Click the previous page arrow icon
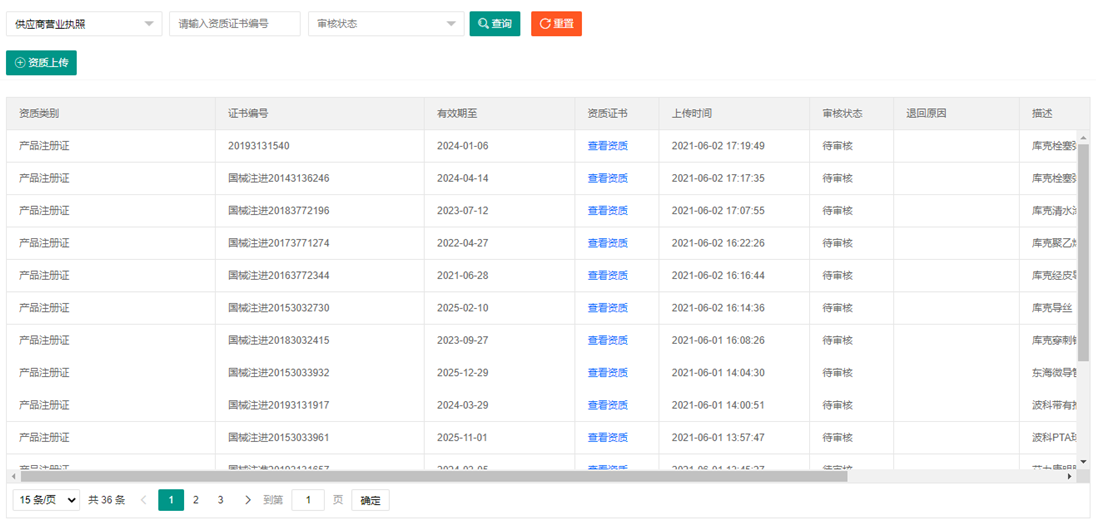The height and width of the screenshot is (529, 1096). [144, 500]
